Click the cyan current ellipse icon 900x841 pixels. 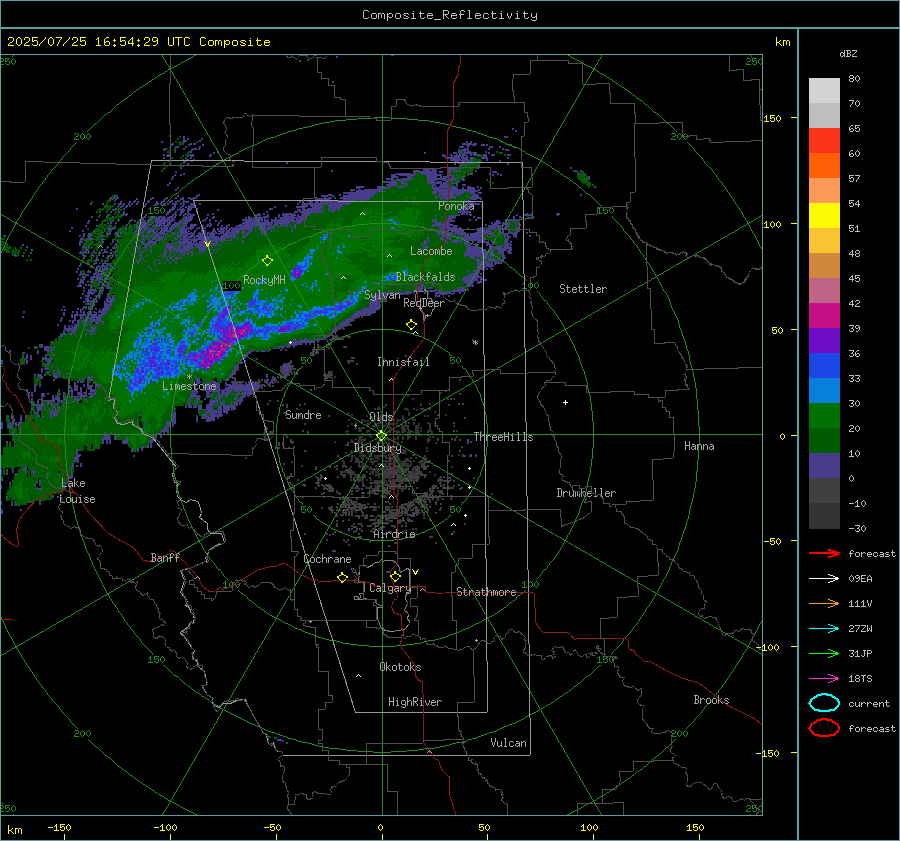pos(824,703)
